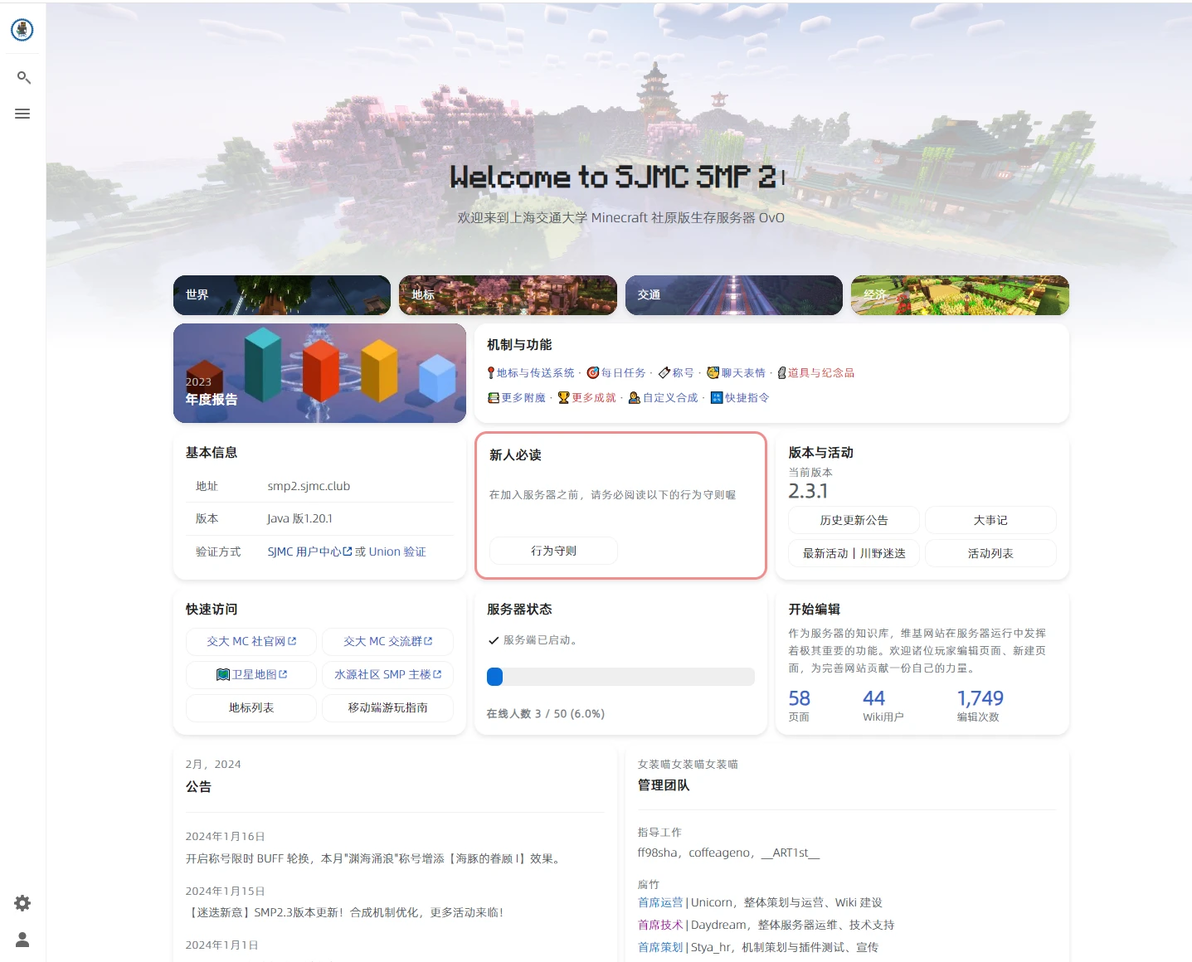Image resolution: width=1192 pixels, height=962 pixels.
Task: Click the map pin icon before 地标与传送系统
Action: pos(491,373)
